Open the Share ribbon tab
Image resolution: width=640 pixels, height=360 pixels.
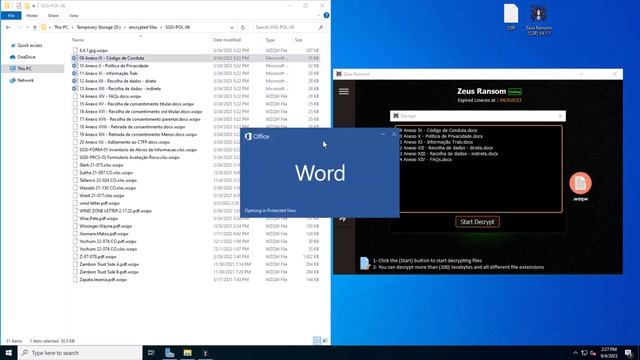tap(53, 16)
